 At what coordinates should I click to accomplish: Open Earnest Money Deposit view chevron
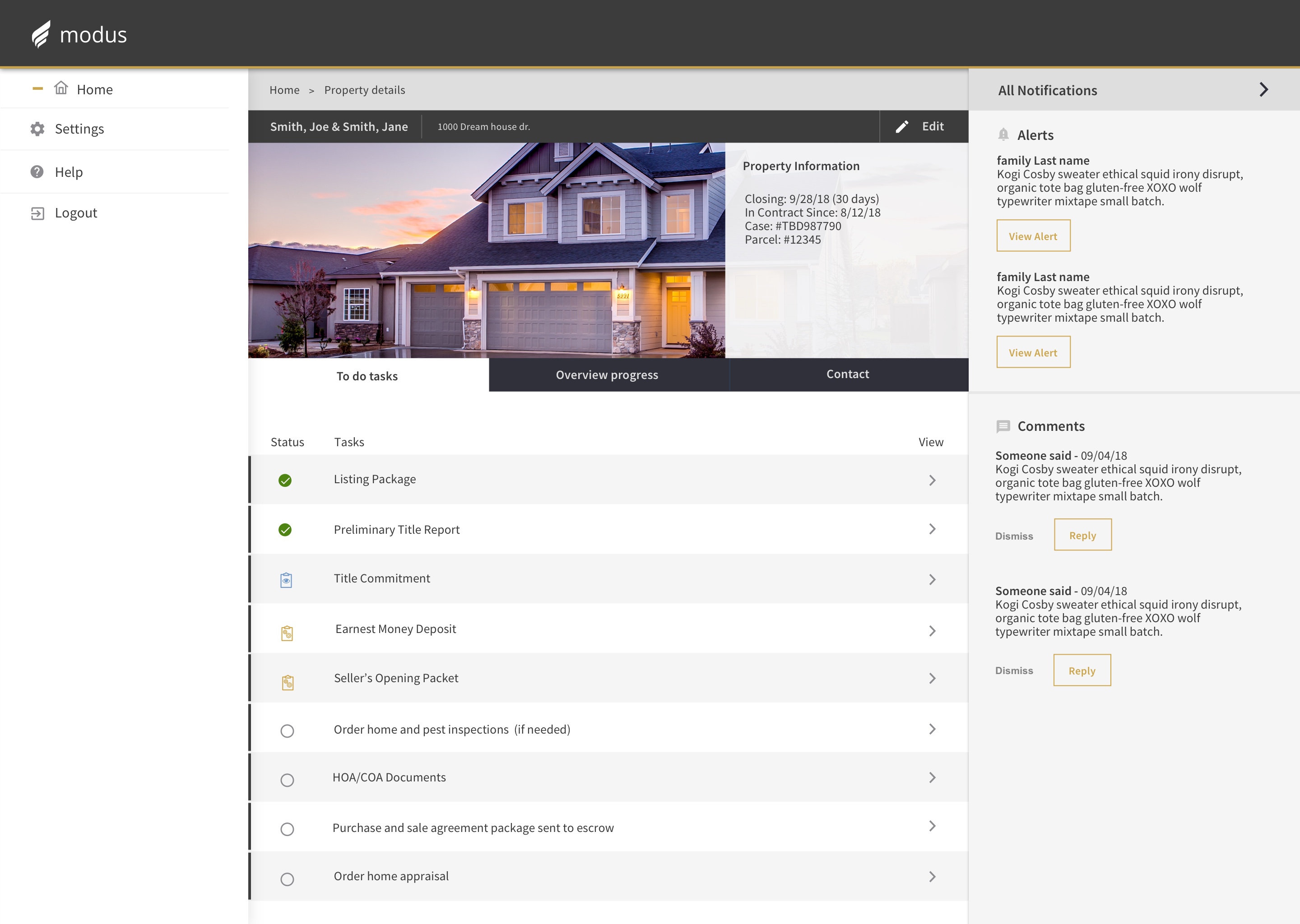point(932,630)
